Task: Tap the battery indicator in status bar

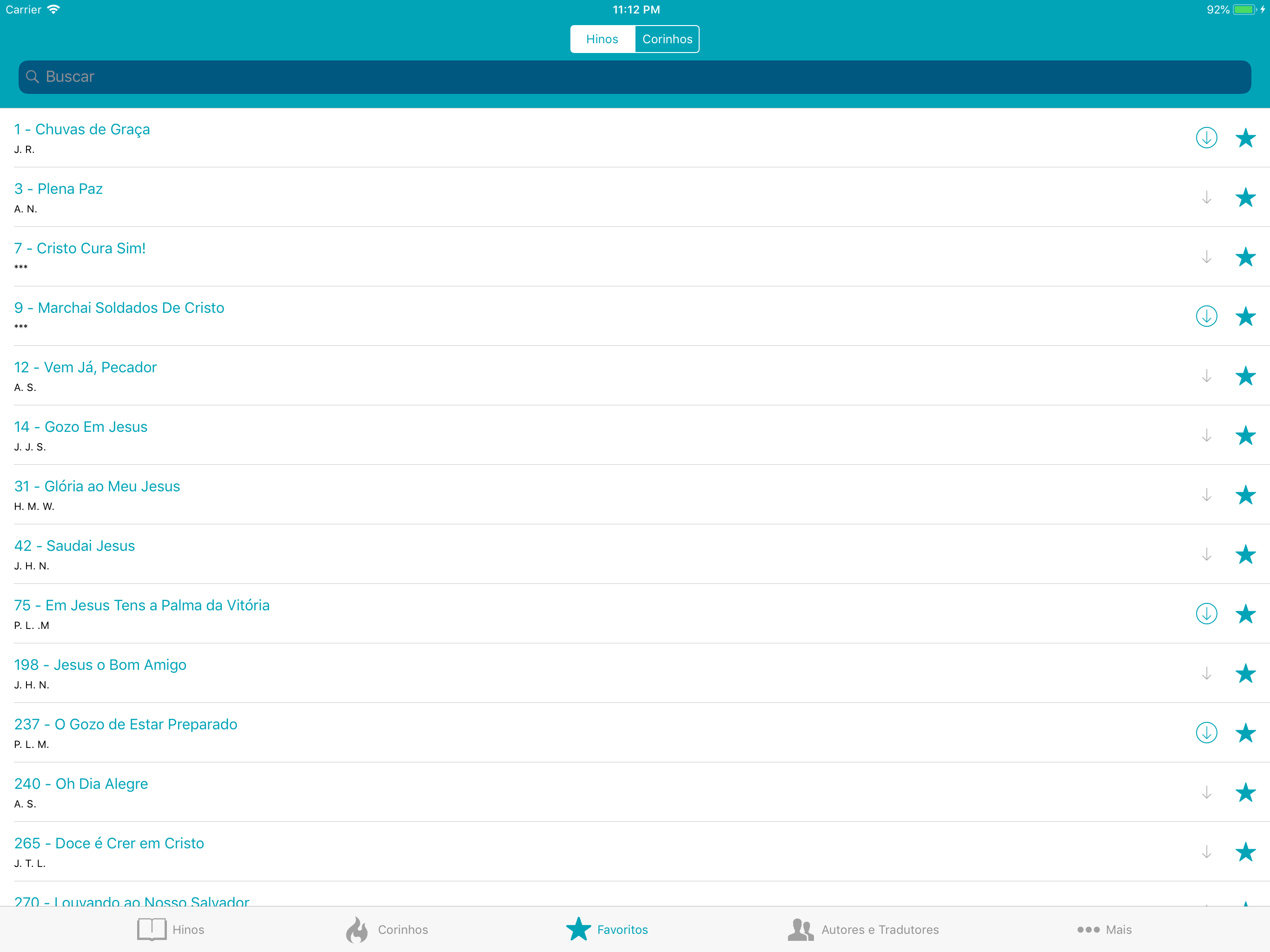Action: (x=1244, y=10)
